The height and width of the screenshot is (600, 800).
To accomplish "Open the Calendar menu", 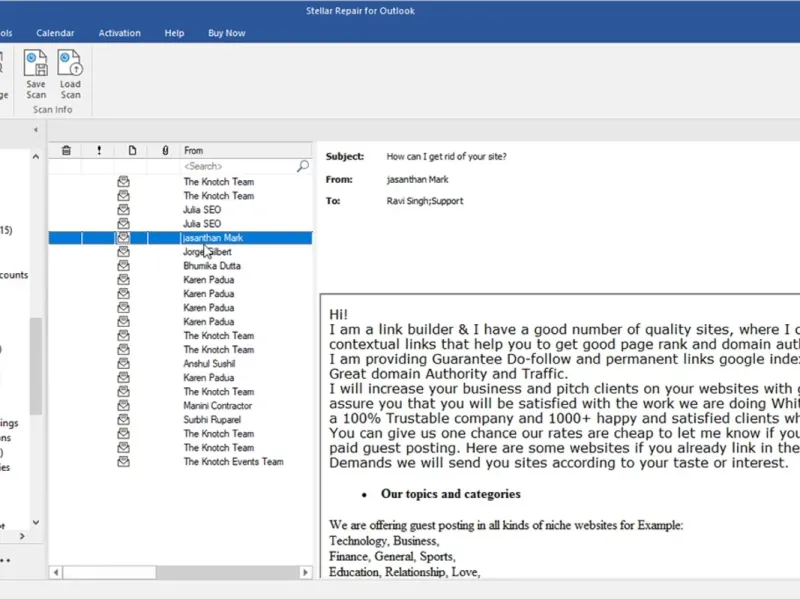I will tap(55, 33).
